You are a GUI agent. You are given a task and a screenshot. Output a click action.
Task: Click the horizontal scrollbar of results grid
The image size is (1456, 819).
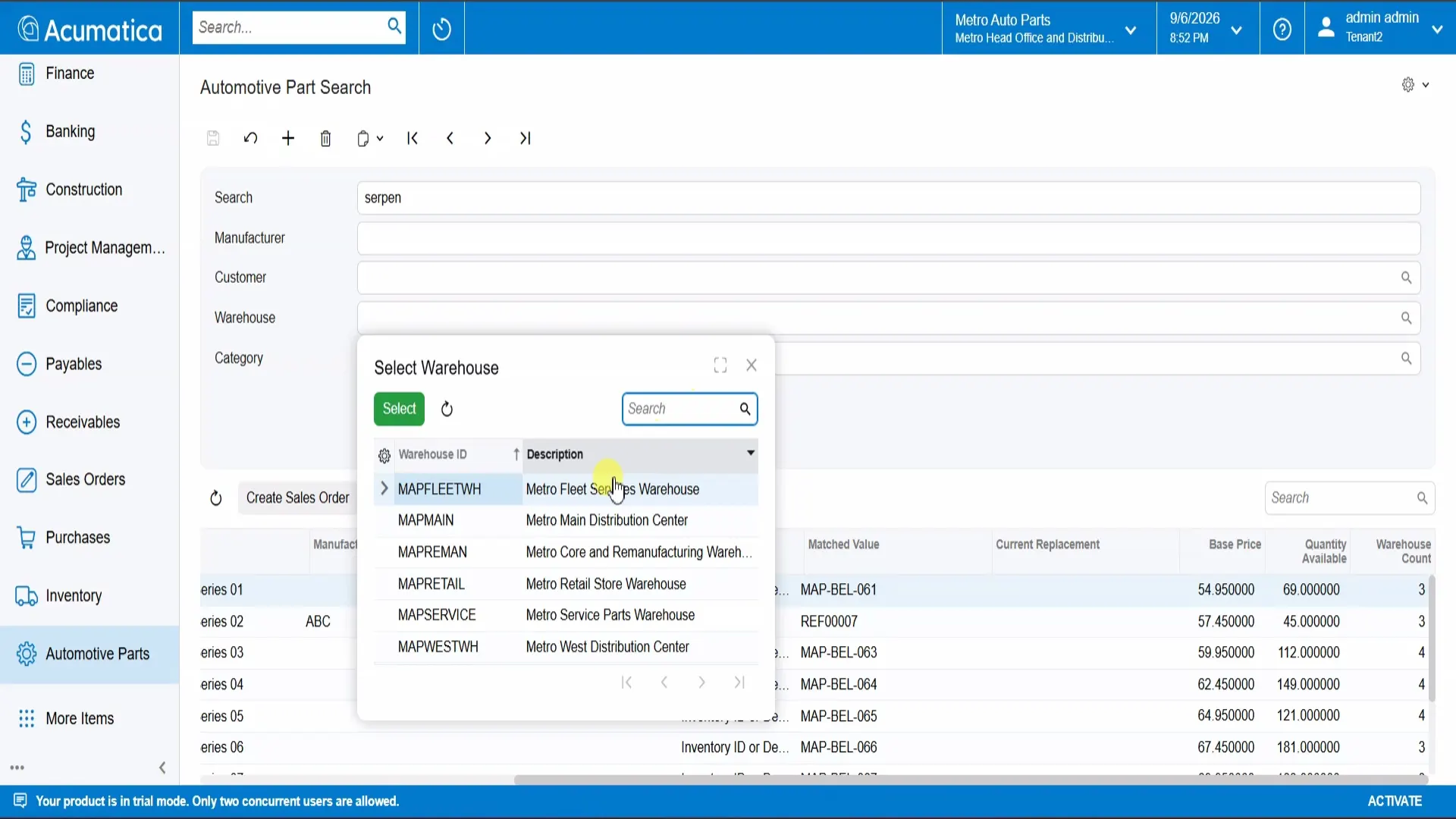click(x=971, y=780)
